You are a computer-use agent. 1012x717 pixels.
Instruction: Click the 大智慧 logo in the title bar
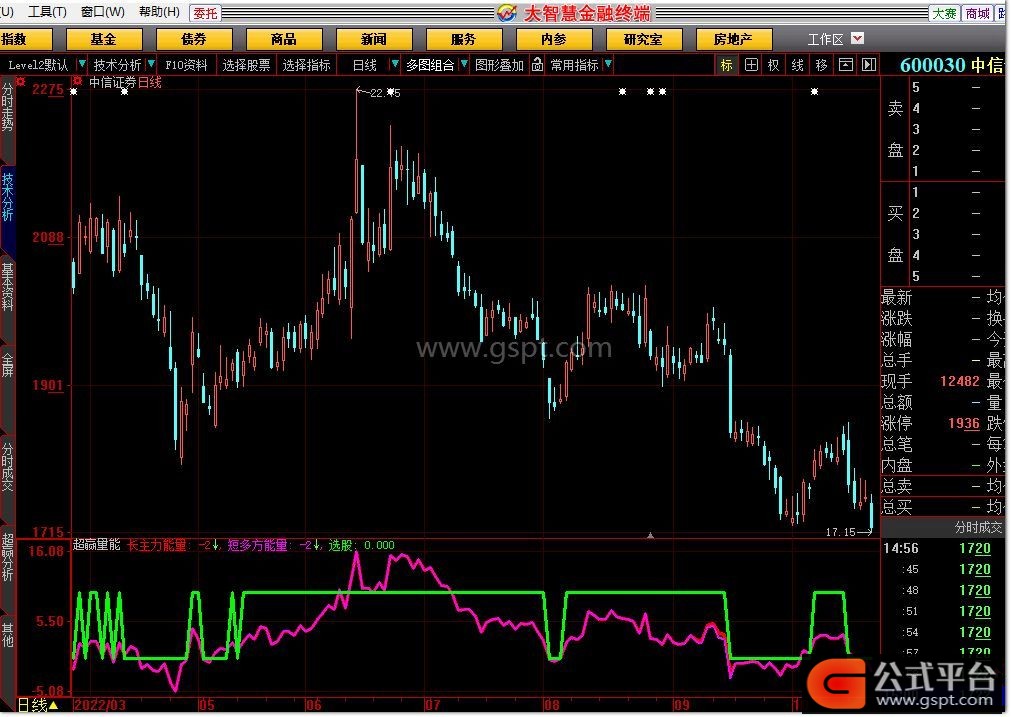pos(507,13)
